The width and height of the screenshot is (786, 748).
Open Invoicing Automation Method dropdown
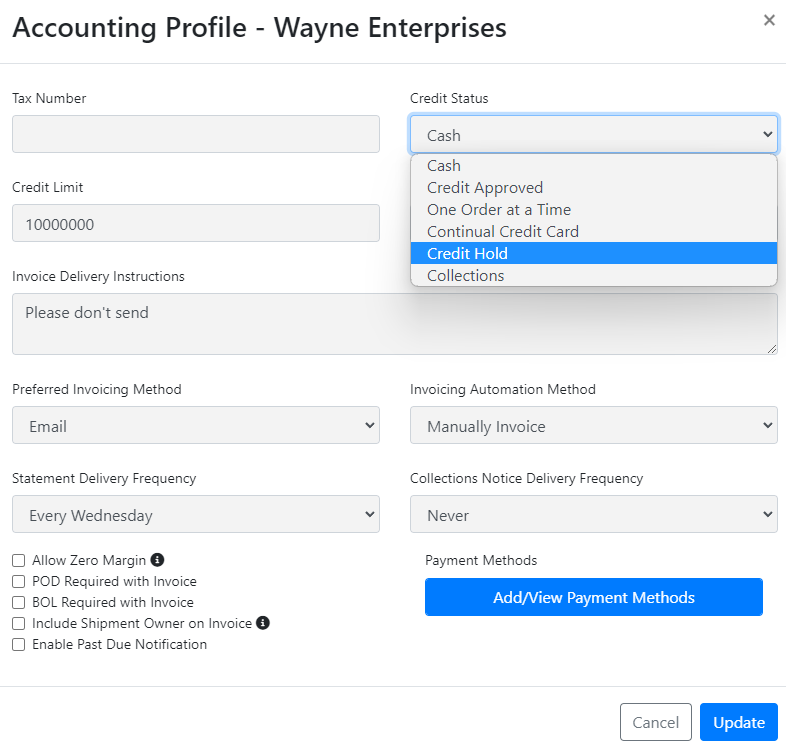(x=594, y=425)
